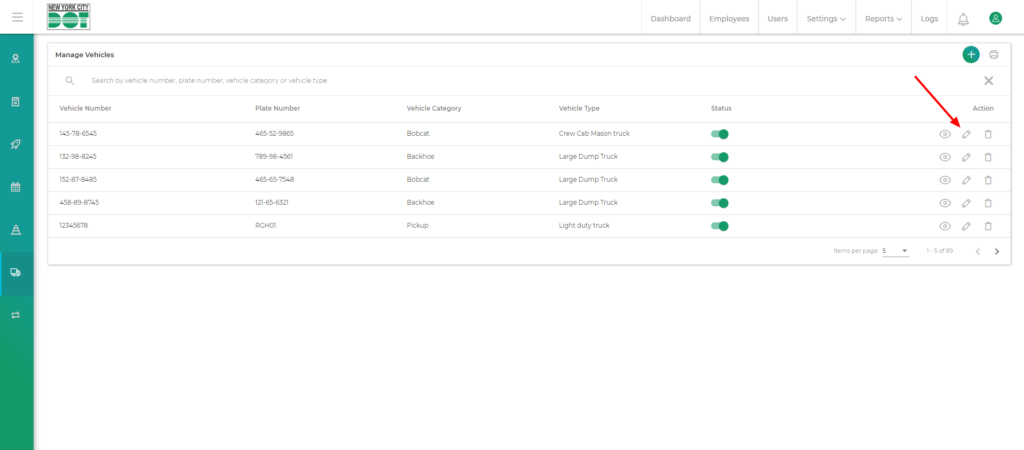
Task: Go to next page of vehicles
Action: 997,251
